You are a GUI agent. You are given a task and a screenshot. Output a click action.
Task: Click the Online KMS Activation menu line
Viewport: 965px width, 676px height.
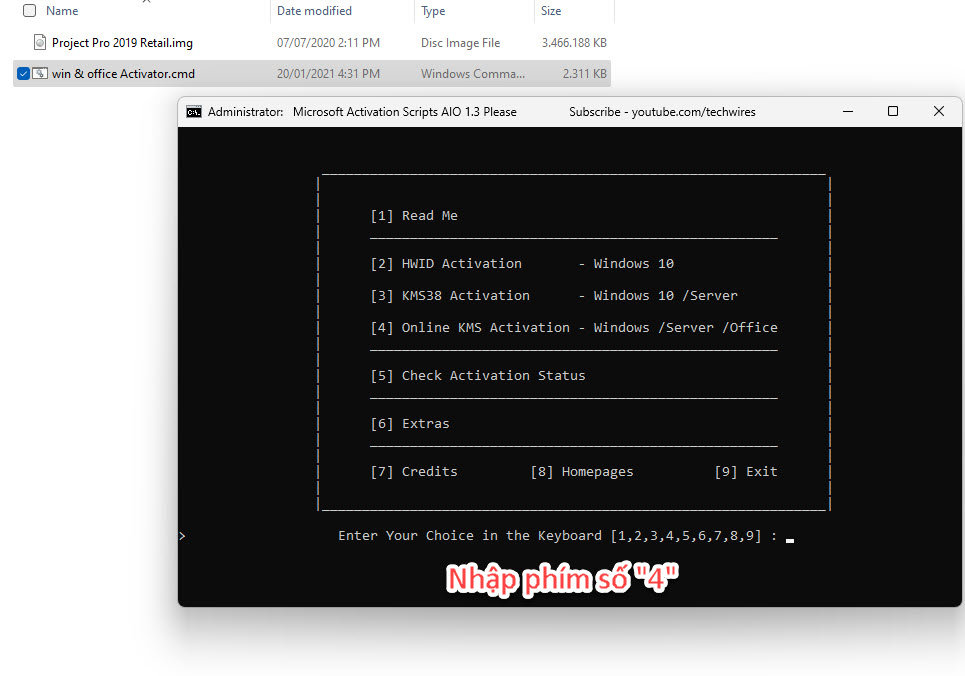pos(573,327)
